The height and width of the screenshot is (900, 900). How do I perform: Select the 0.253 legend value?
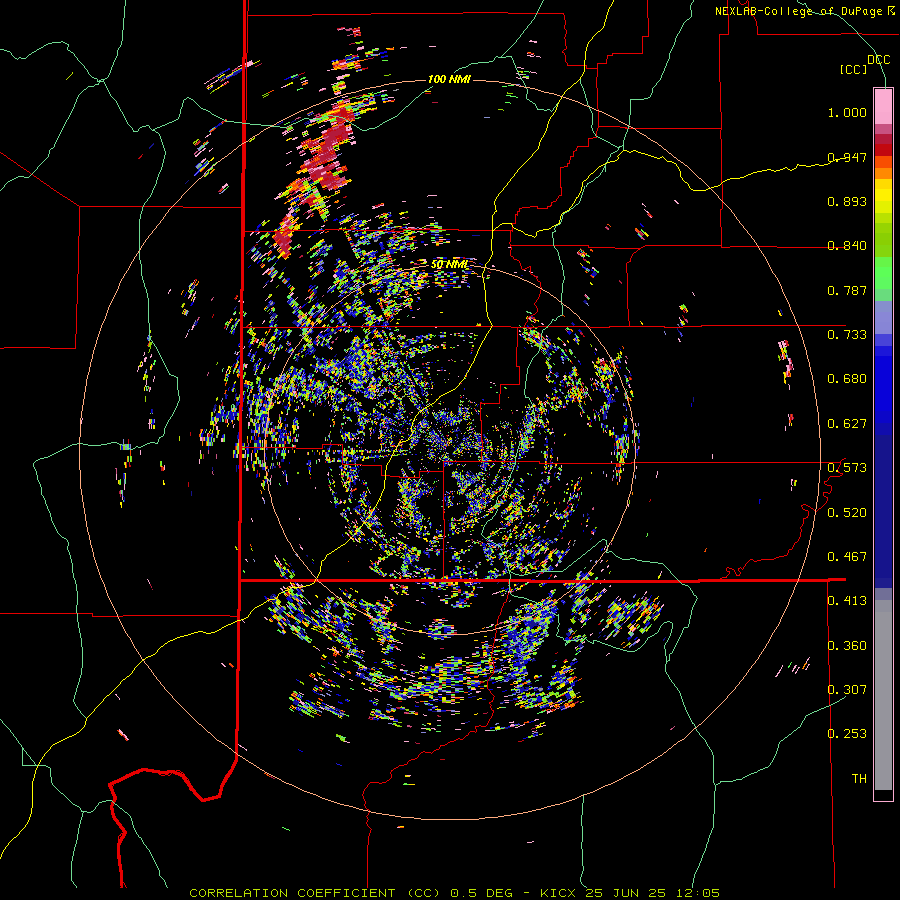[847, 734]
